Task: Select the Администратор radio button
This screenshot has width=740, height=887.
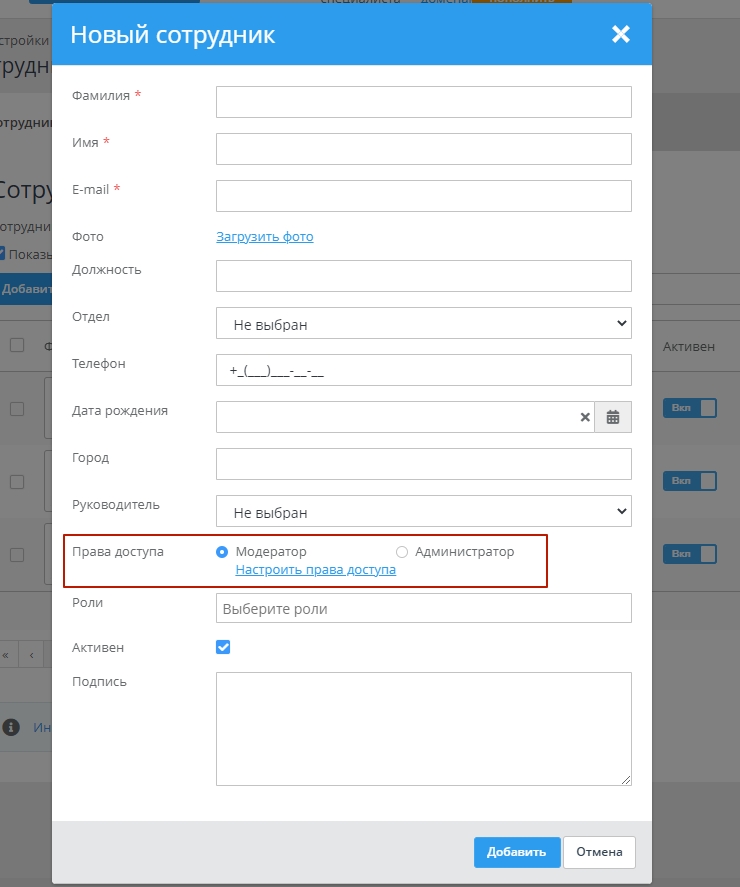Action: pos(402,552)
